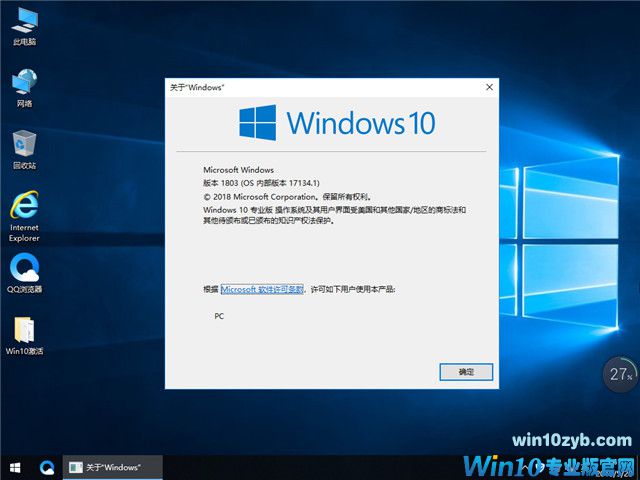Close the About Windows dialog
This screenshot has width=640, height=480.
[489, 87]
